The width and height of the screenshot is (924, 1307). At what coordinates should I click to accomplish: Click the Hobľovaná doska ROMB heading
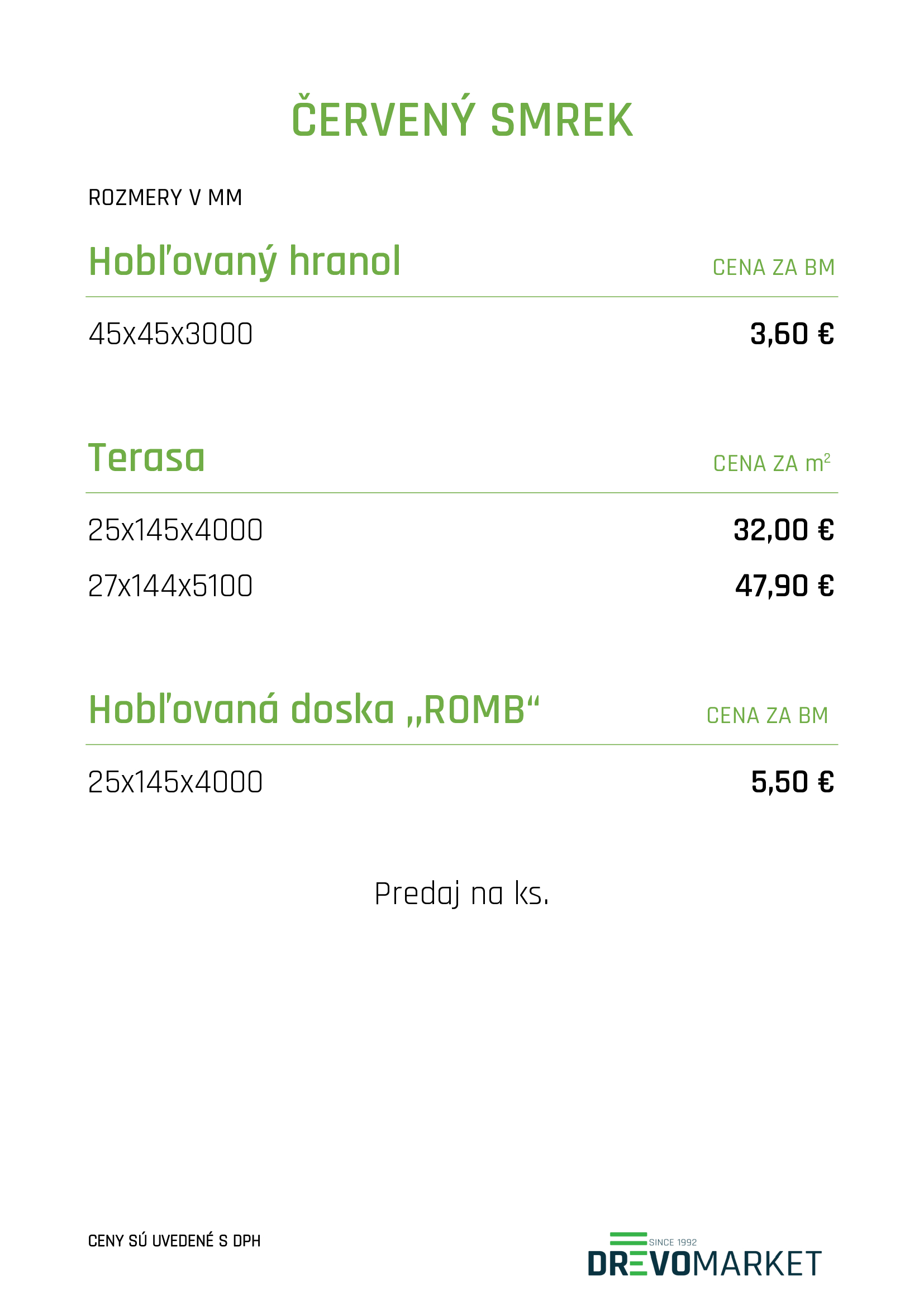pyautogui.click(x=314, y=710)
